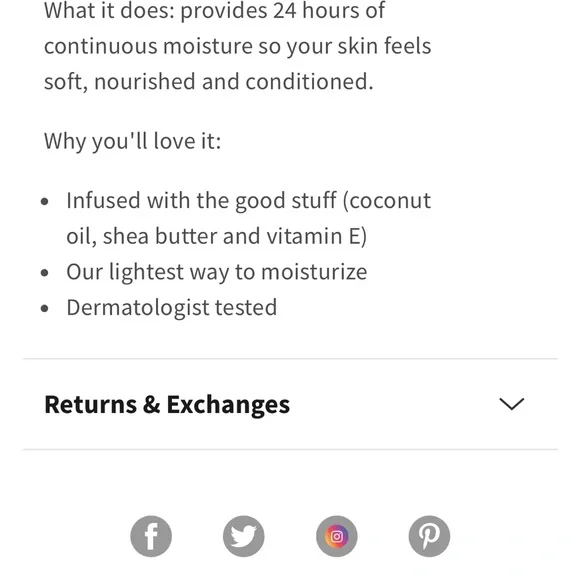Expand Returns & Exchanges chevron arrow
The width and height of the screenshot is (580, 580).
coord(512,404)
